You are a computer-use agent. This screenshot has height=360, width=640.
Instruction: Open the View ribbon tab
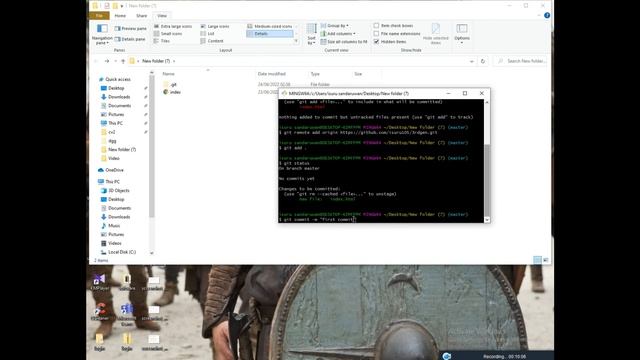tap(162, 16)
